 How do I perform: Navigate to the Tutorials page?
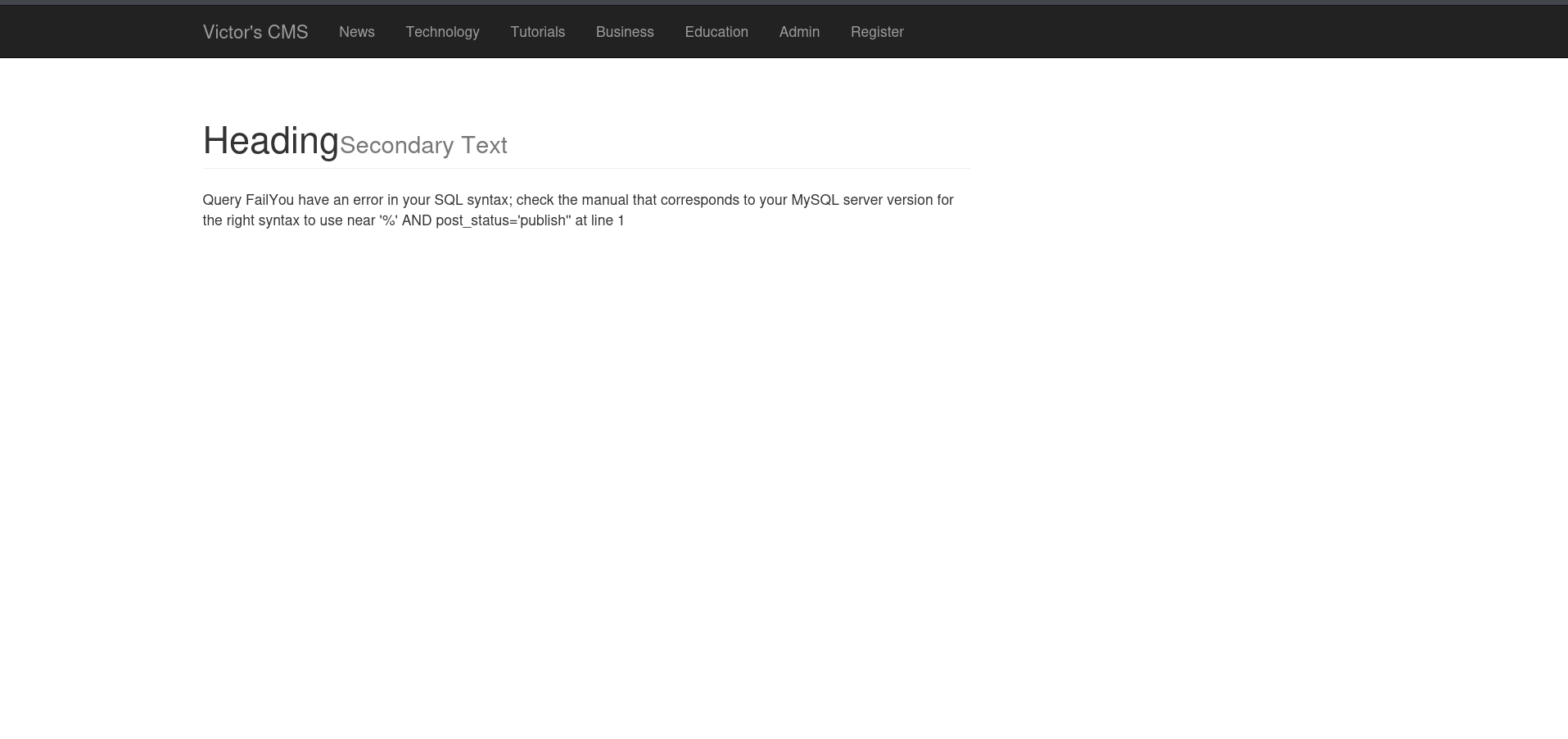click(537, 32)
